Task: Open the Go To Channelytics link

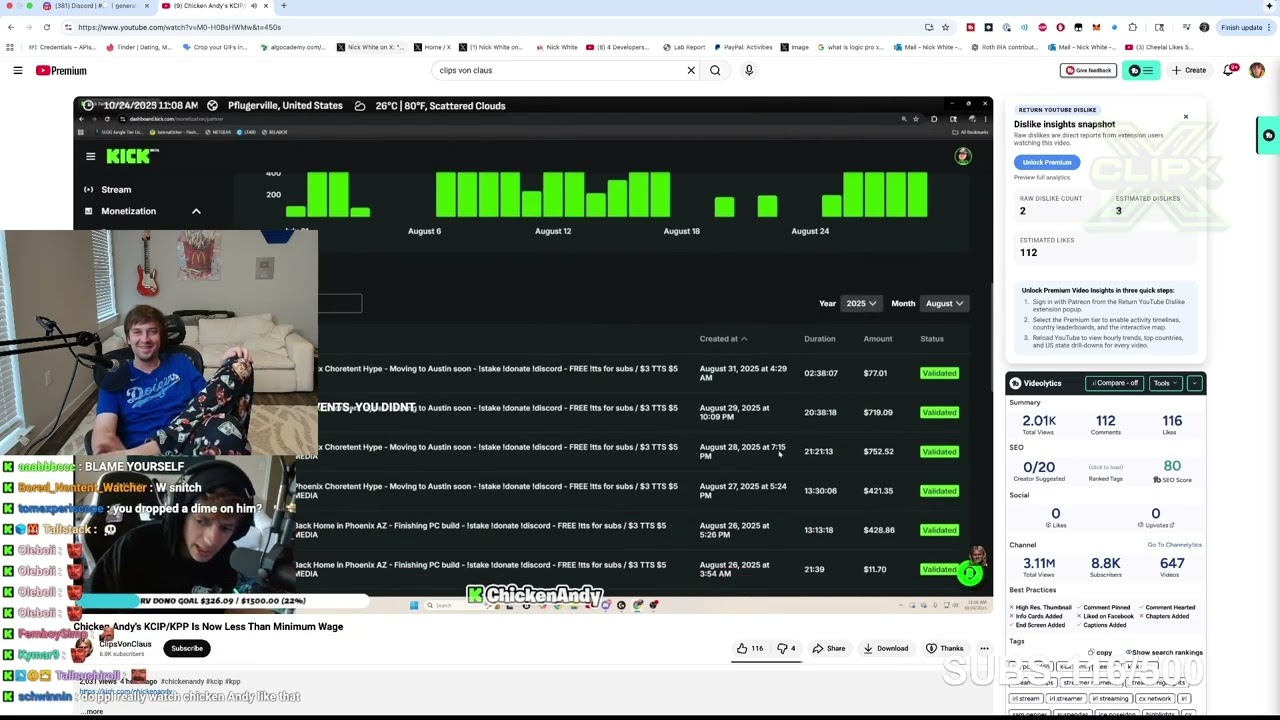Action: 1174,545
